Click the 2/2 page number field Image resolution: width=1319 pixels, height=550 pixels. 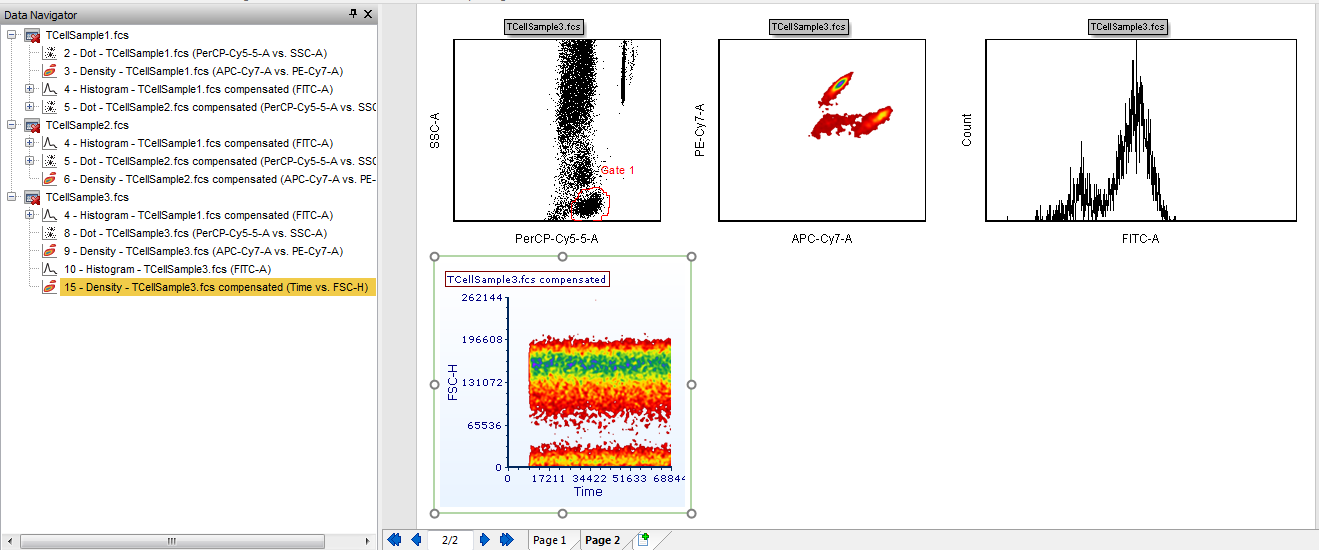(x=450, y=540)
